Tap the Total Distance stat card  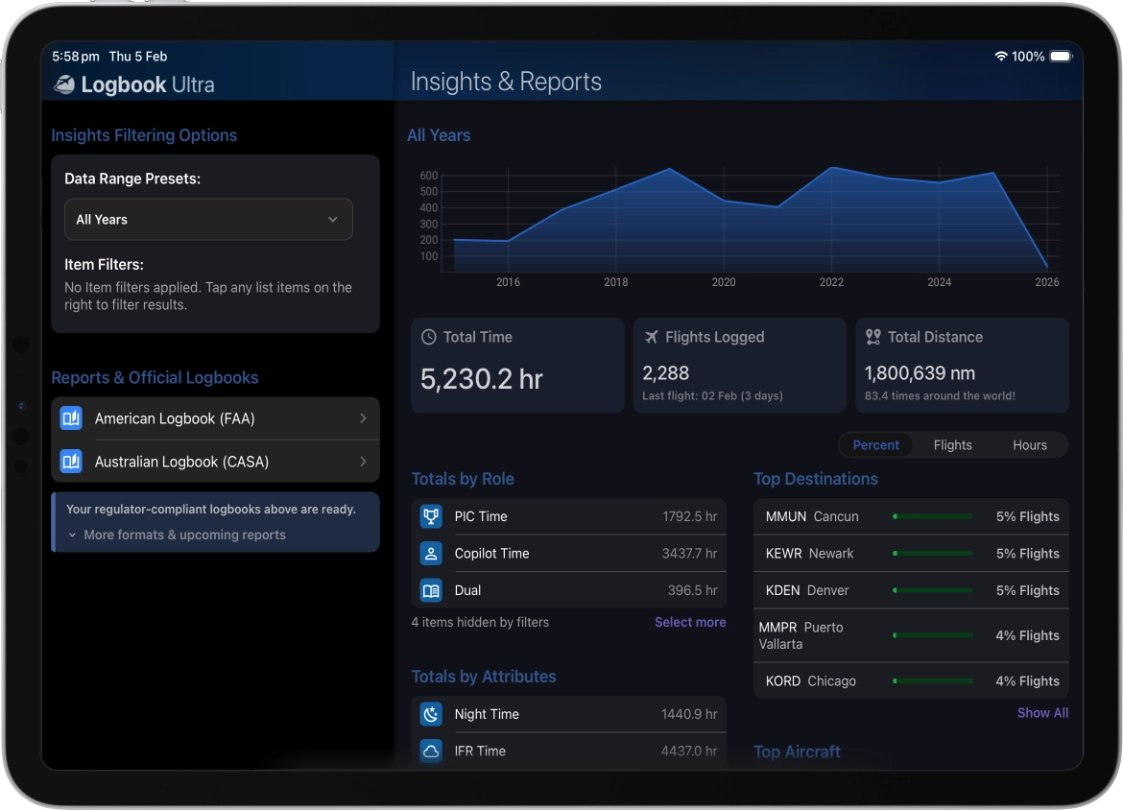pos(961,366)
